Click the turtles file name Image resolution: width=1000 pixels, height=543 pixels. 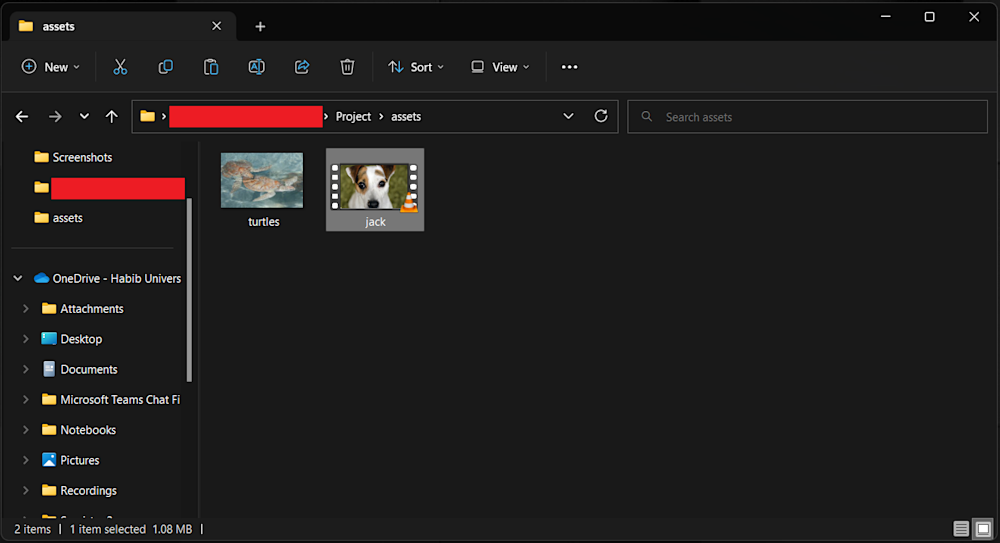[263, 221]
